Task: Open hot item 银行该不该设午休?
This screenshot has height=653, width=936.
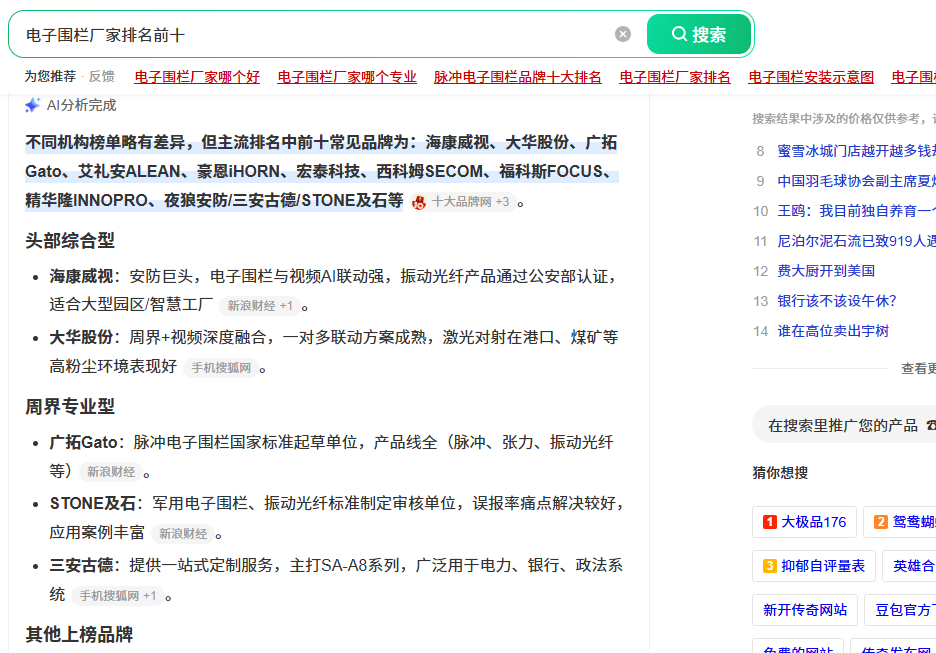Action: (x=836, y=301)
